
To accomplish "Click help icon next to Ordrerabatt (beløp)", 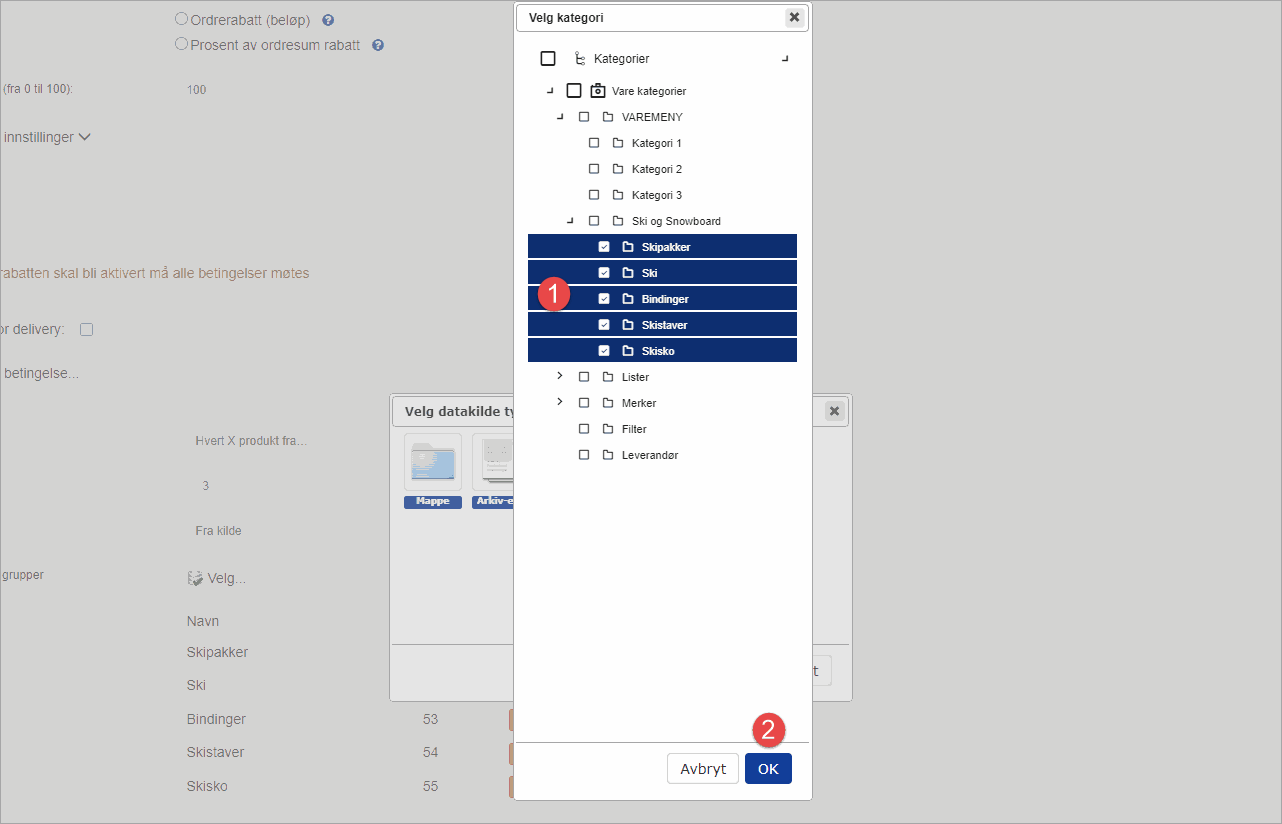I will tap(328, 20).
